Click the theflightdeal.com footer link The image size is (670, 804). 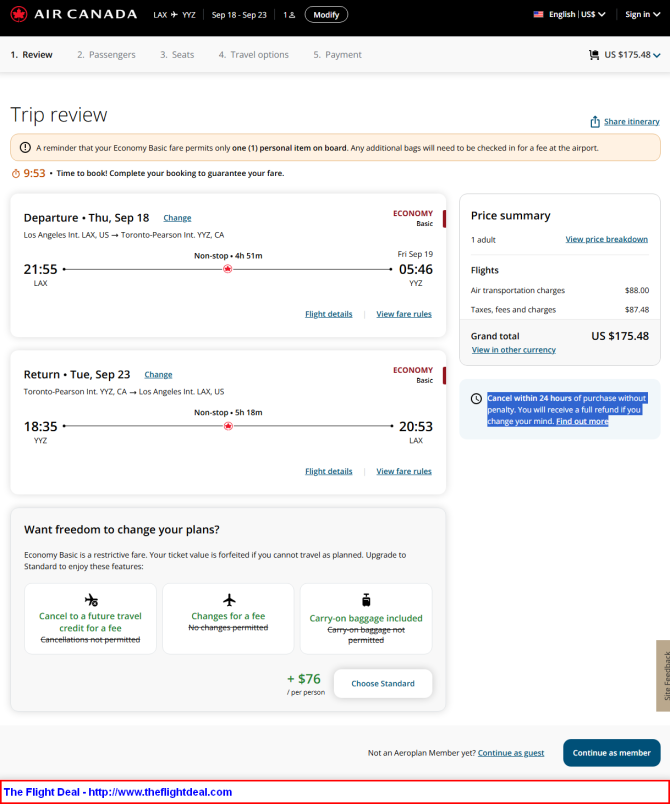click(x=160, y=792)
